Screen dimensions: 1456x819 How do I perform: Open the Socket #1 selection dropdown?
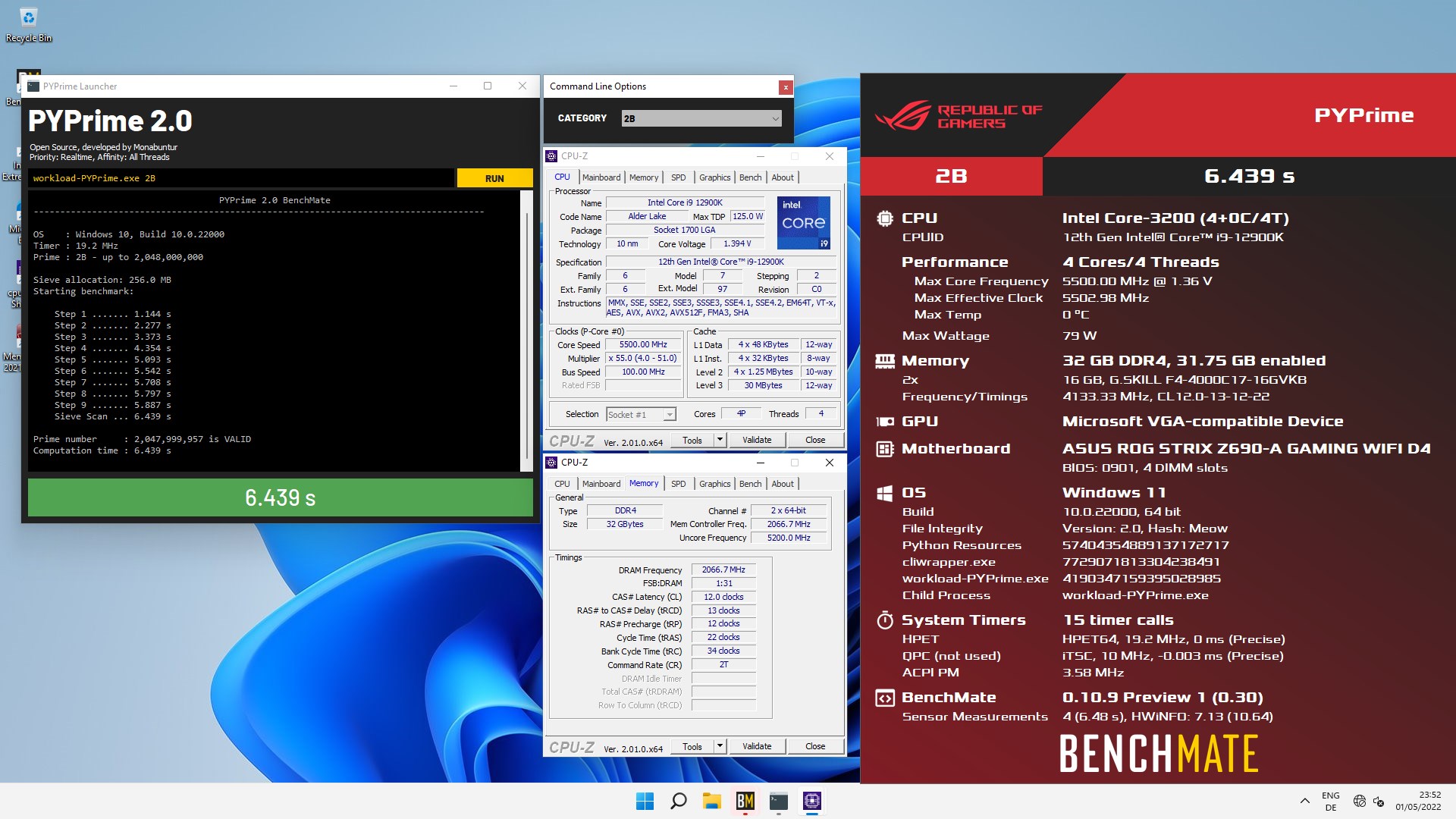641,415
